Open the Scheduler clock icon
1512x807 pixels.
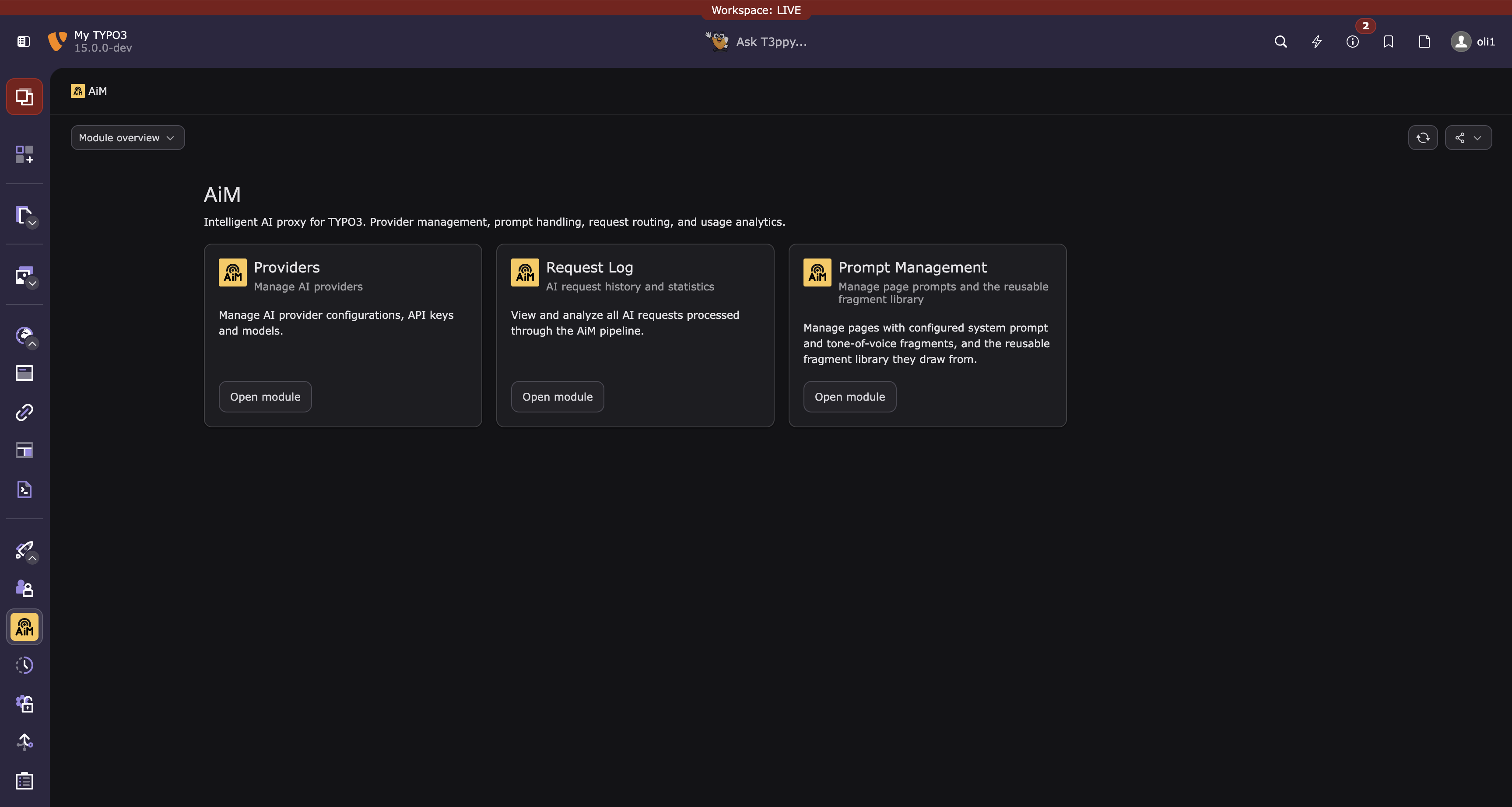coord(24,665)
